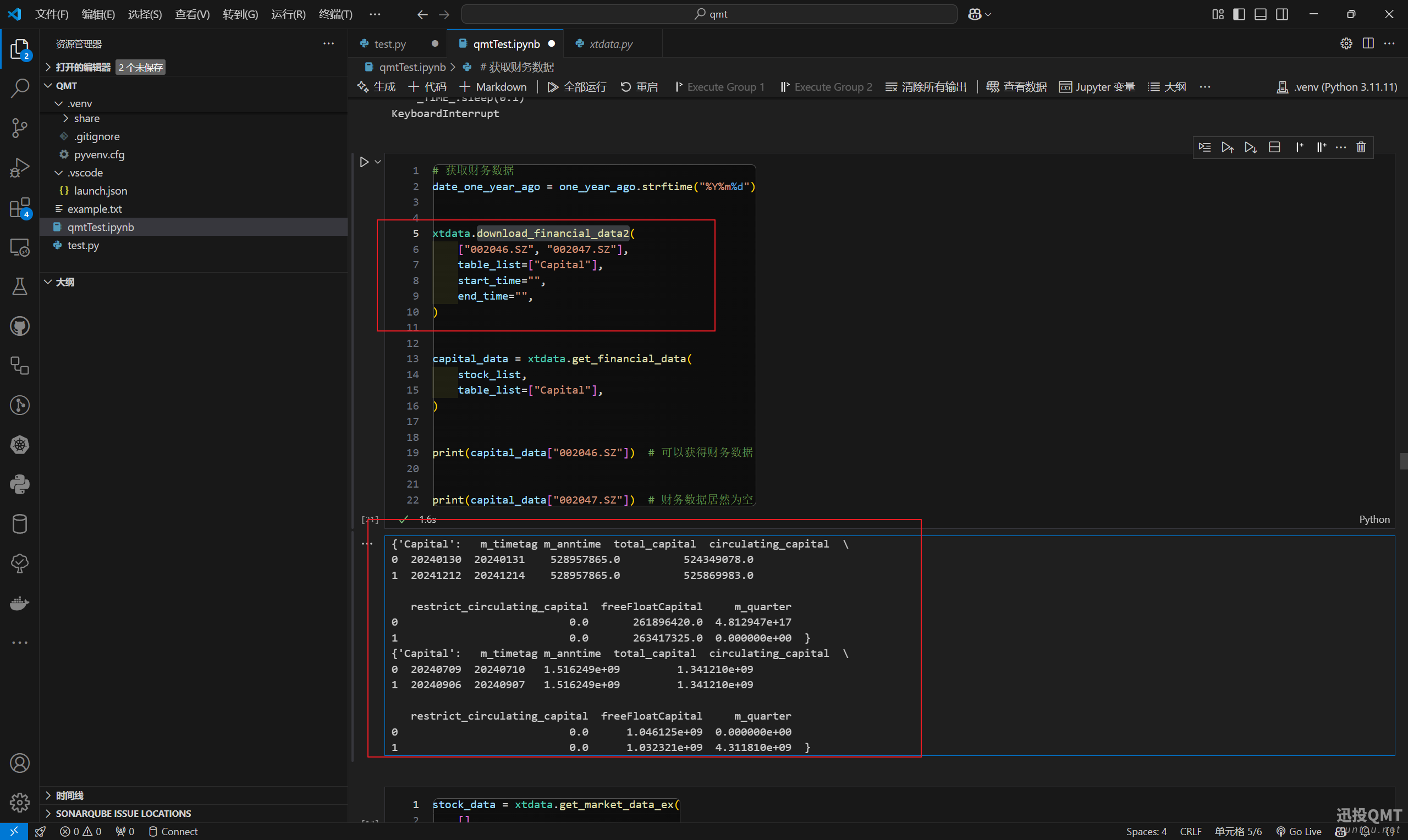This screenshot has width=1408, height=840.
Task: Navigate forward with the right arrow
Action: pyautogui.click(x=444, y=14)
